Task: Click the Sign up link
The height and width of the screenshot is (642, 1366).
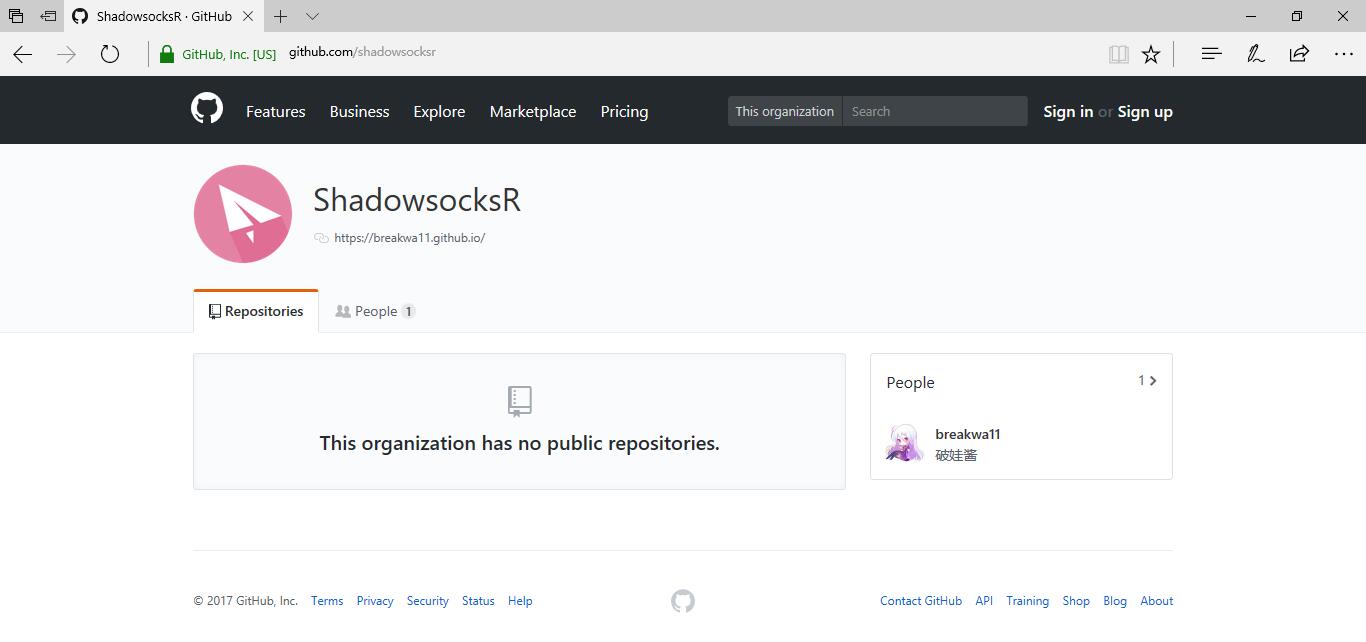Action: point(1145,111)
